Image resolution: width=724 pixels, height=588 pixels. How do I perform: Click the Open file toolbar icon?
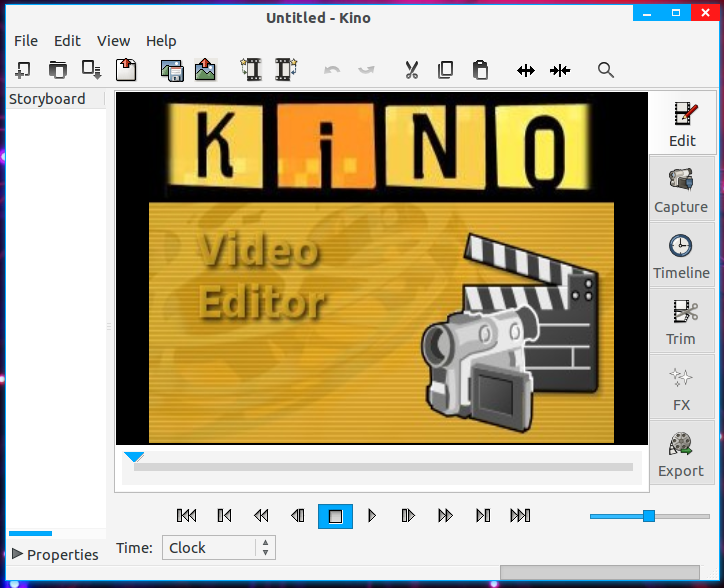58,70
